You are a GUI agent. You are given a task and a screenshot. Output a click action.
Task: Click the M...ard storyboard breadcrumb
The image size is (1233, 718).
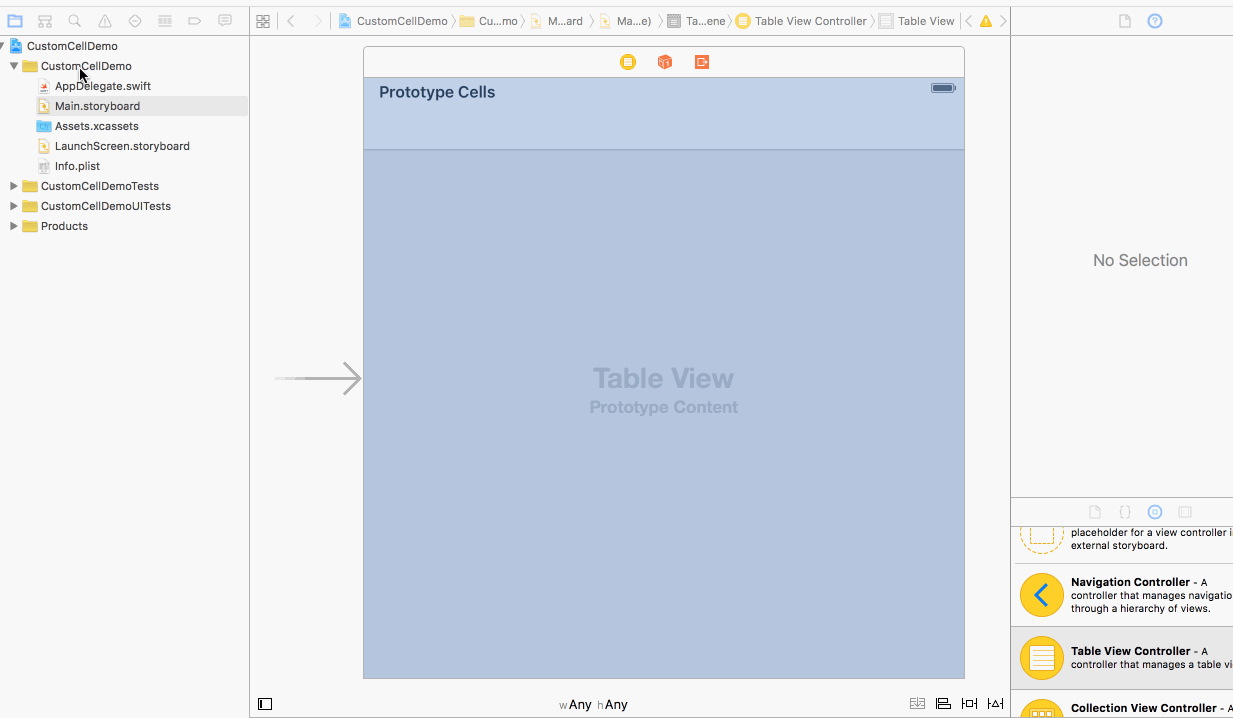click(x=557, y=21)
